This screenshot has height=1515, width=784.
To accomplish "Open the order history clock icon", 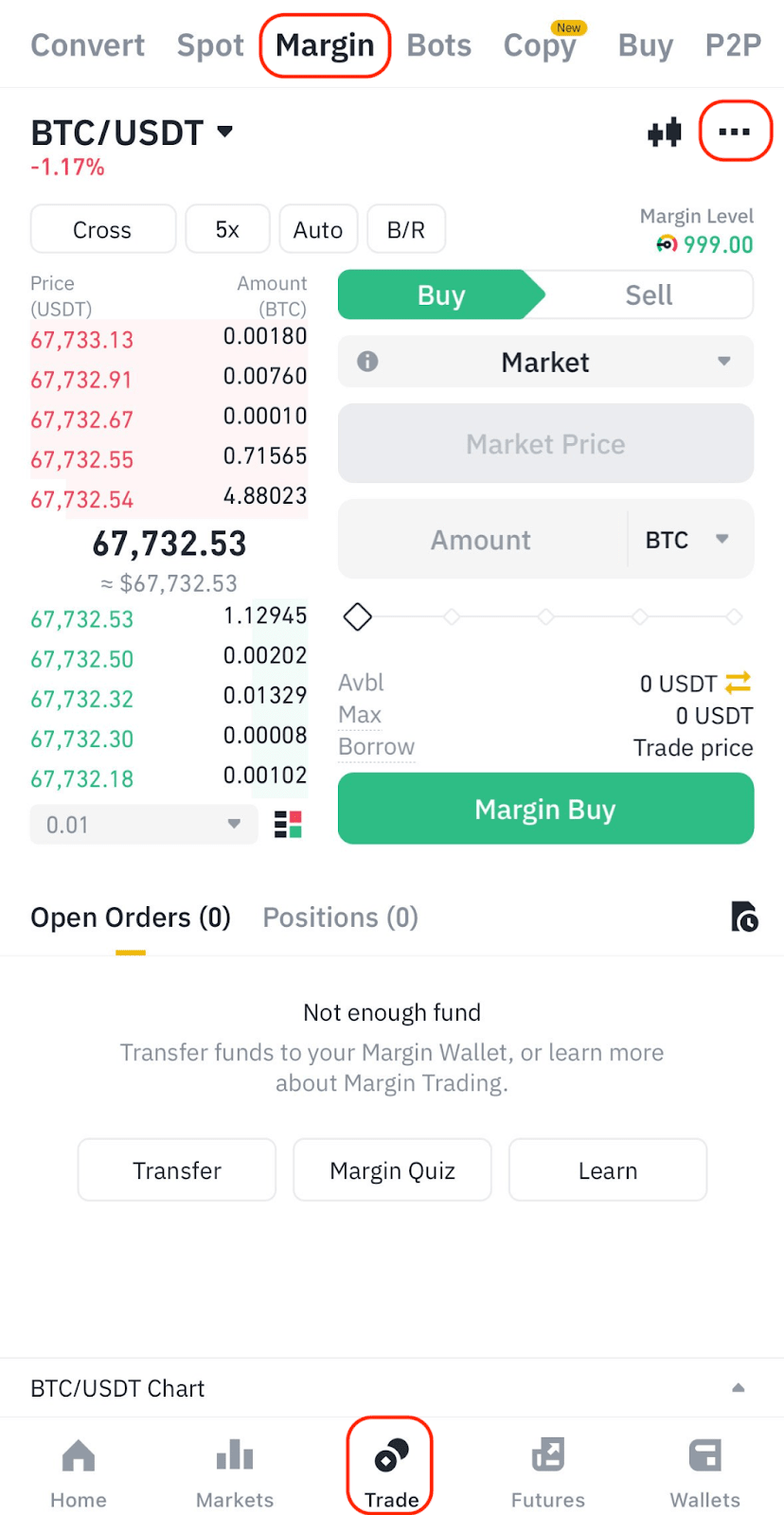I will (744, 917).
